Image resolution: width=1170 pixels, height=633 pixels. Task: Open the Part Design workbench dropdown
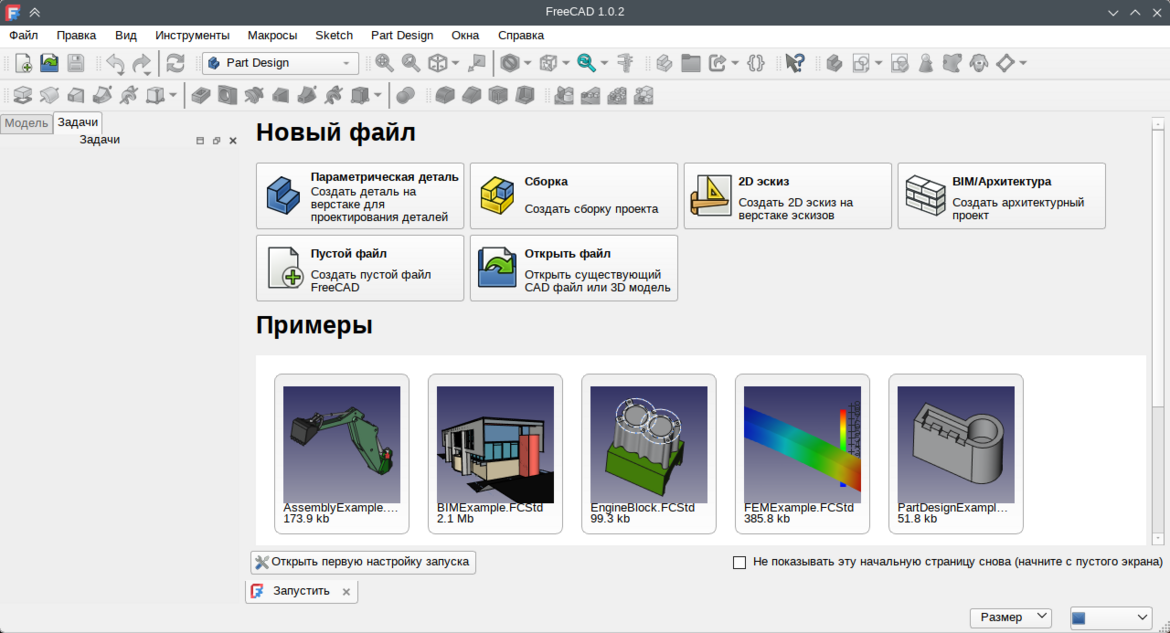tap(280, 63)
